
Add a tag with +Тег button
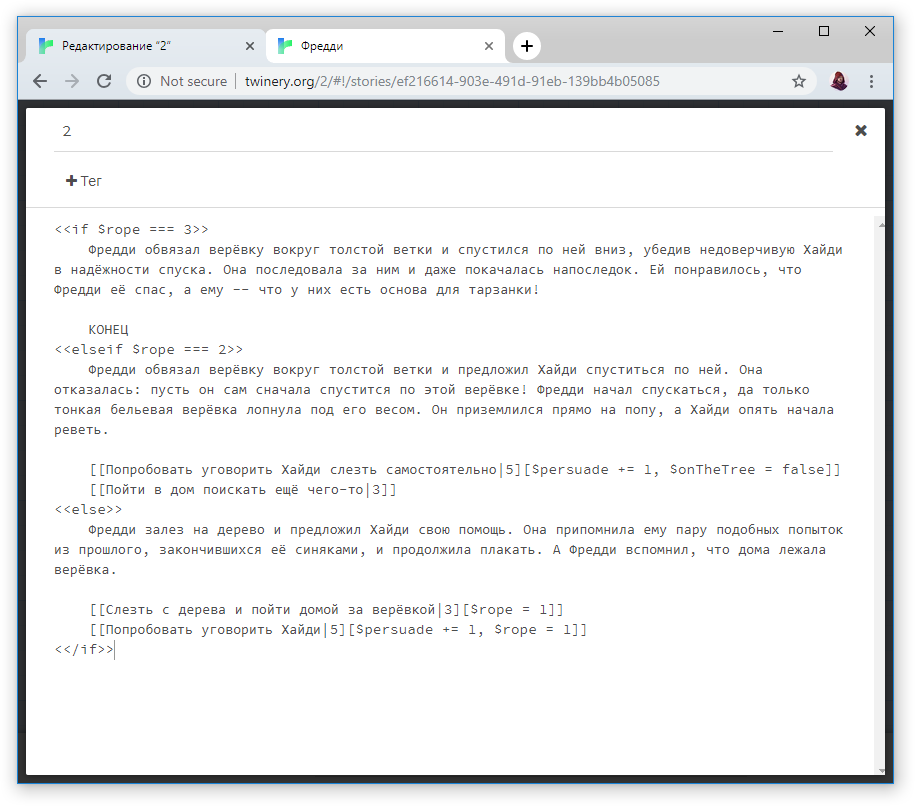coord(84,181)
